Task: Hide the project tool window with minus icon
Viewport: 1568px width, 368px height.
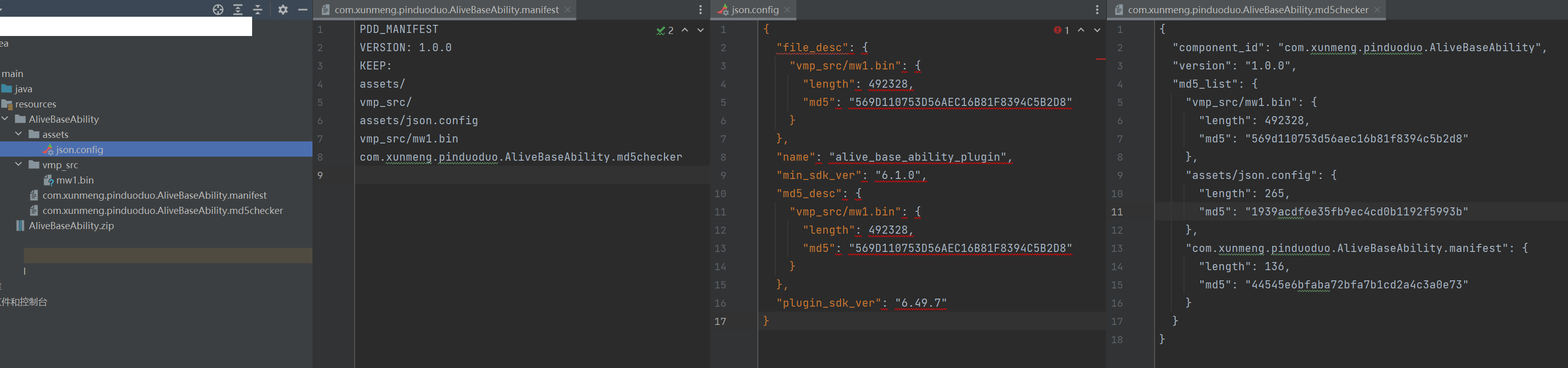Action: click(x=302, y=10)
